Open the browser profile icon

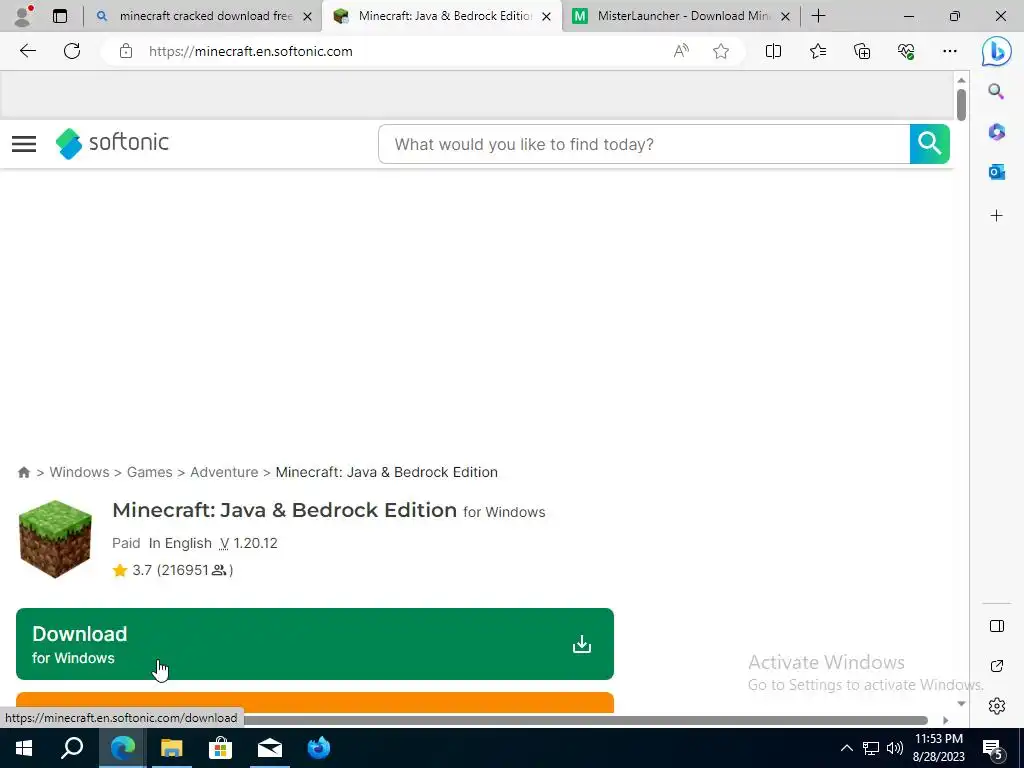tap(23, 16)
